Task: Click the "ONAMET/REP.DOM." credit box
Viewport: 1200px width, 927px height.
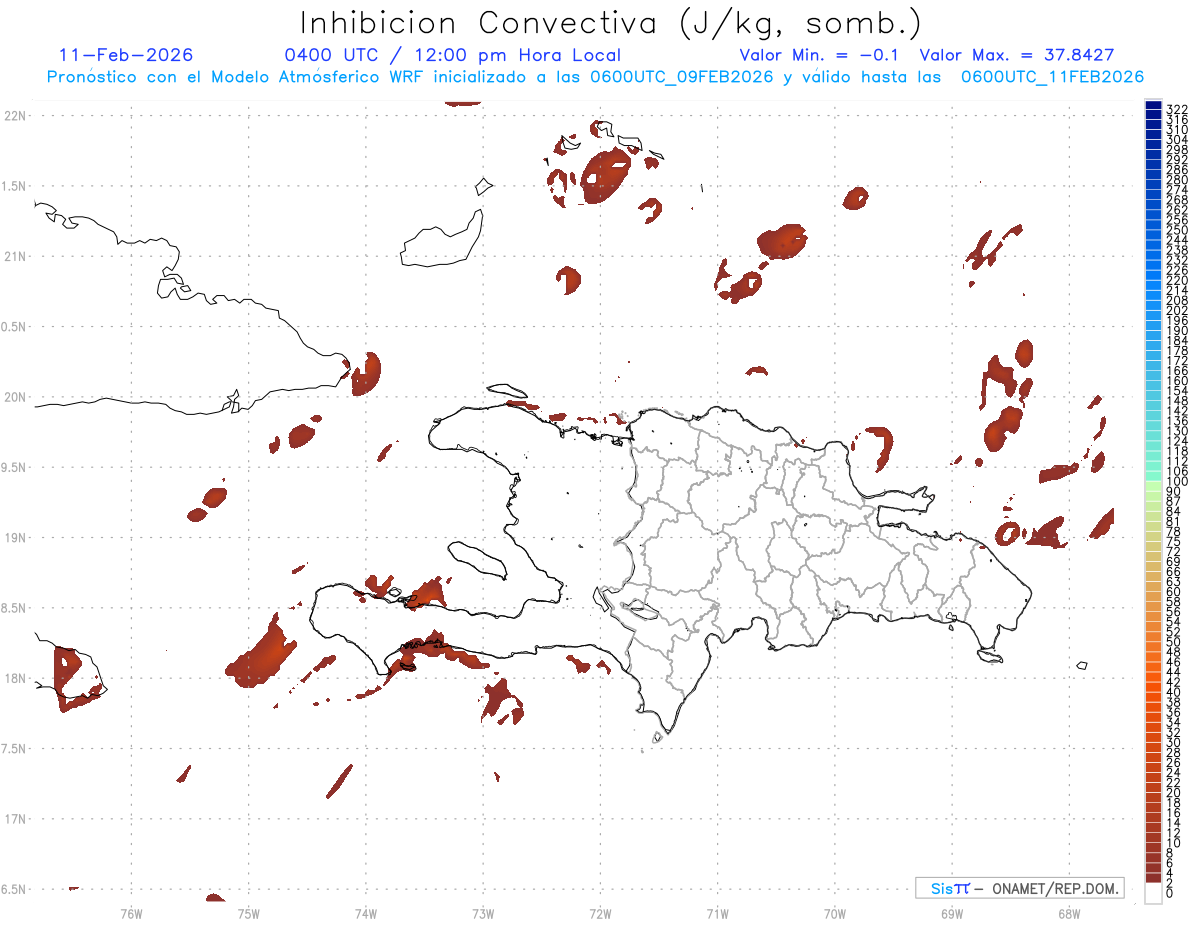Action: 1020,888
